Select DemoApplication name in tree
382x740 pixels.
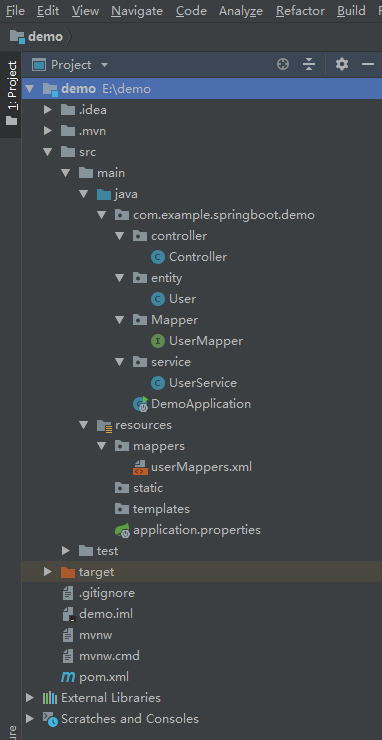[x=201, y=404]
